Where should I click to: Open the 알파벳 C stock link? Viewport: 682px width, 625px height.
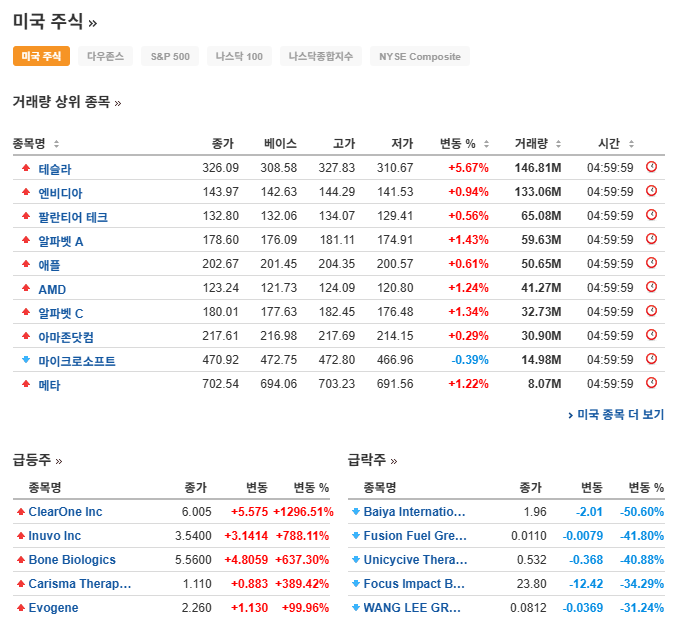pos(60,313)
